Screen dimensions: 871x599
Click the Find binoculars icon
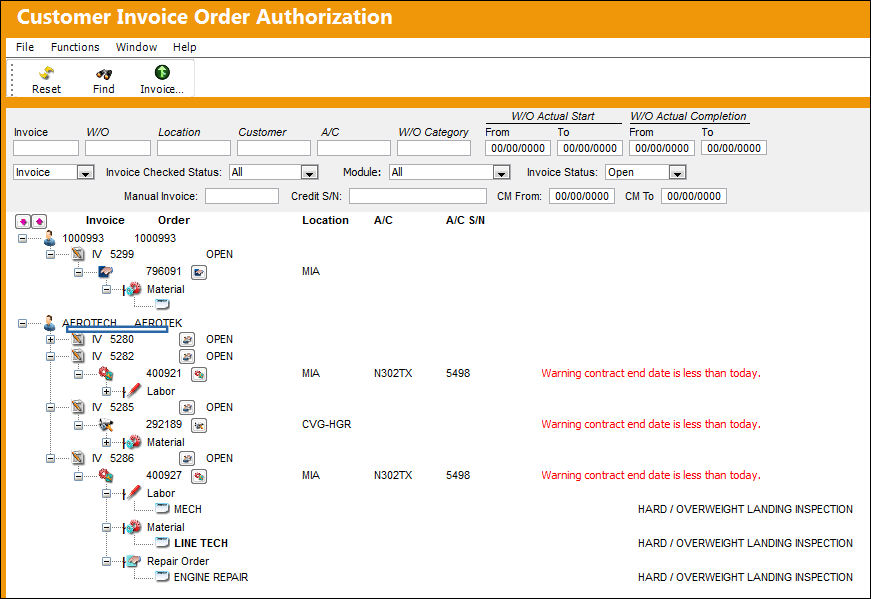[104, 73]
